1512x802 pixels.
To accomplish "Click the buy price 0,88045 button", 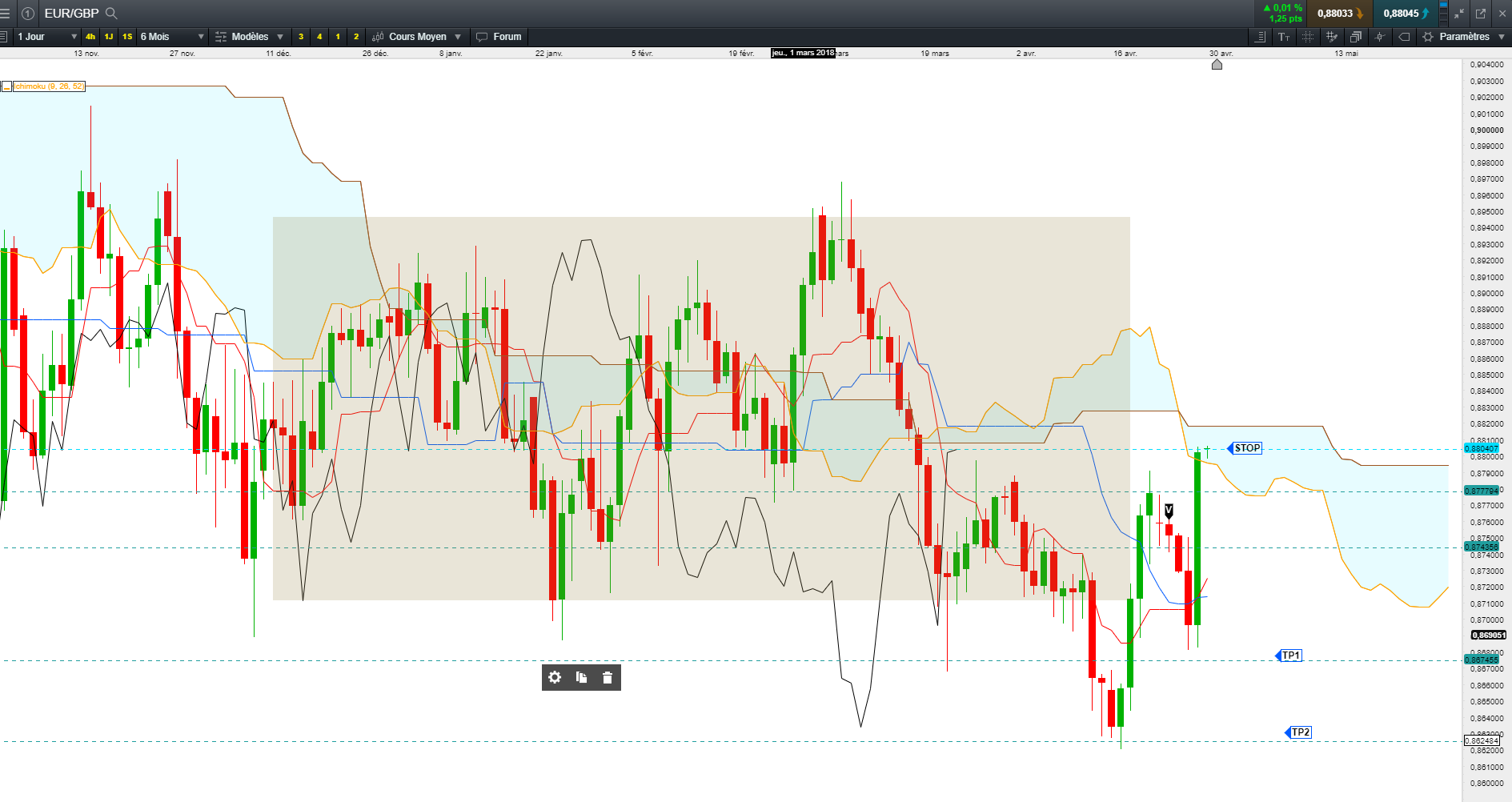I will point(1406,14).
